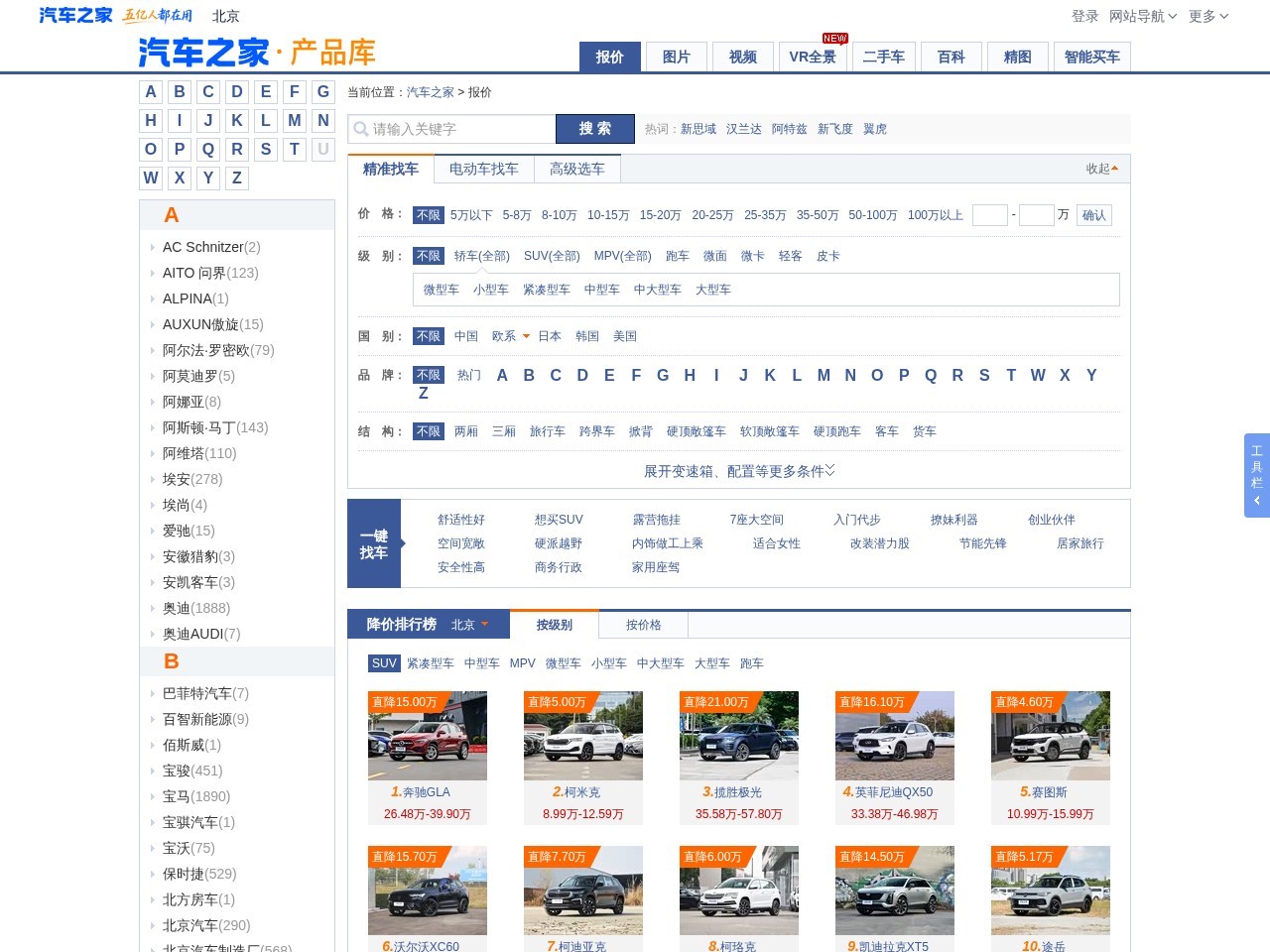Click the maximum price input box
1270x952 pixels.
pos(1037,215)
